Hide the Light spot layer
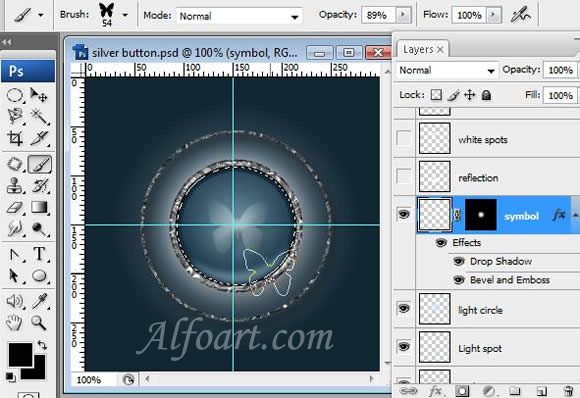The image size is (580, 398). point(404,347)
